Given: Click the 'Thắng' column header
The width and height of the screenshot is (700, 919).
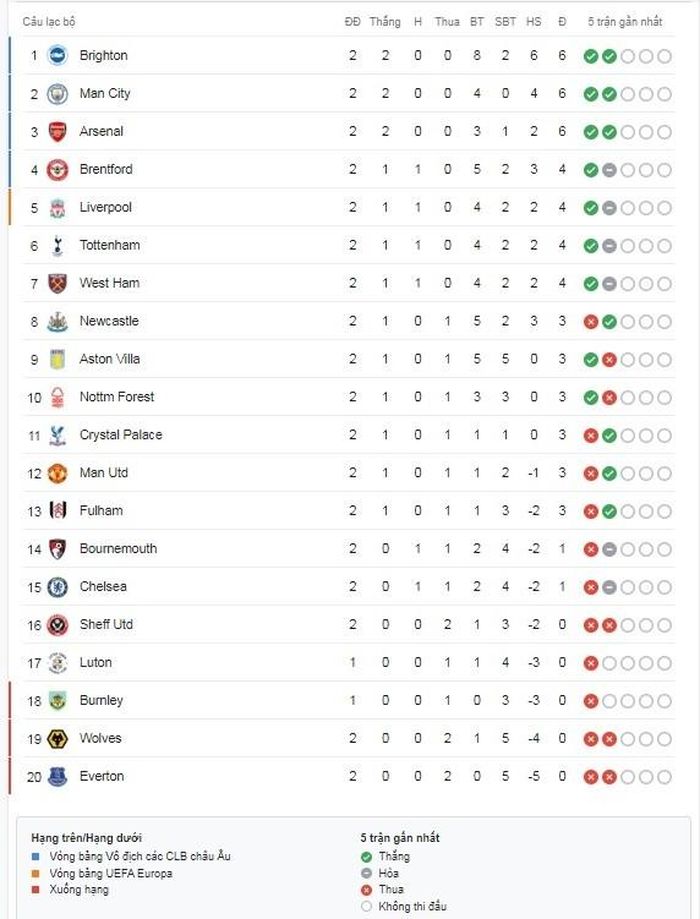Looking at the screenshot, I should pos(385,22).
